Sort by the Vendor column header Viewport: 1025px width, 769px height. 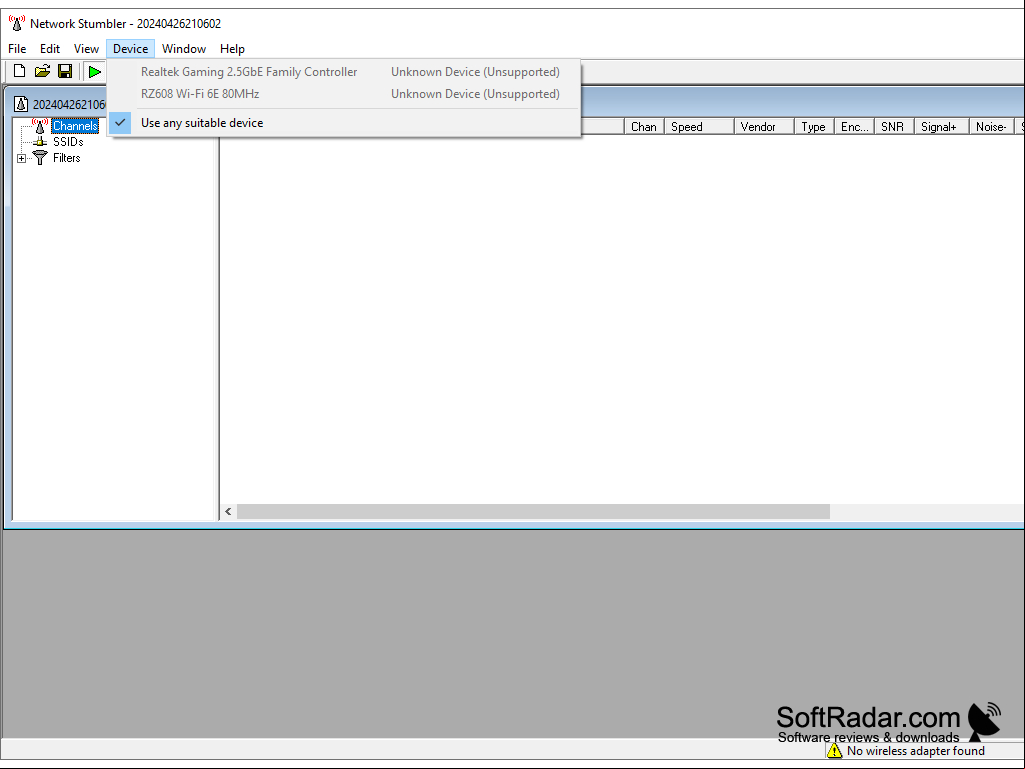click(764, 127)
